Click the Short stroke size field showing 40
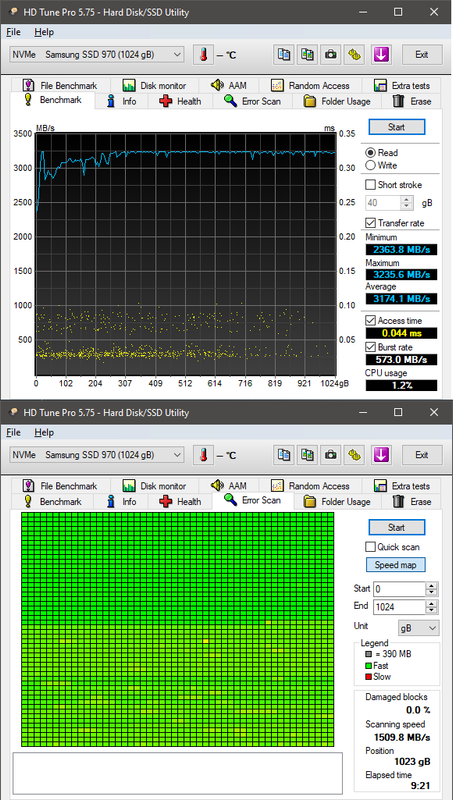Image resolution: width=453 pixels, height=800 pixels. (384, 203)
